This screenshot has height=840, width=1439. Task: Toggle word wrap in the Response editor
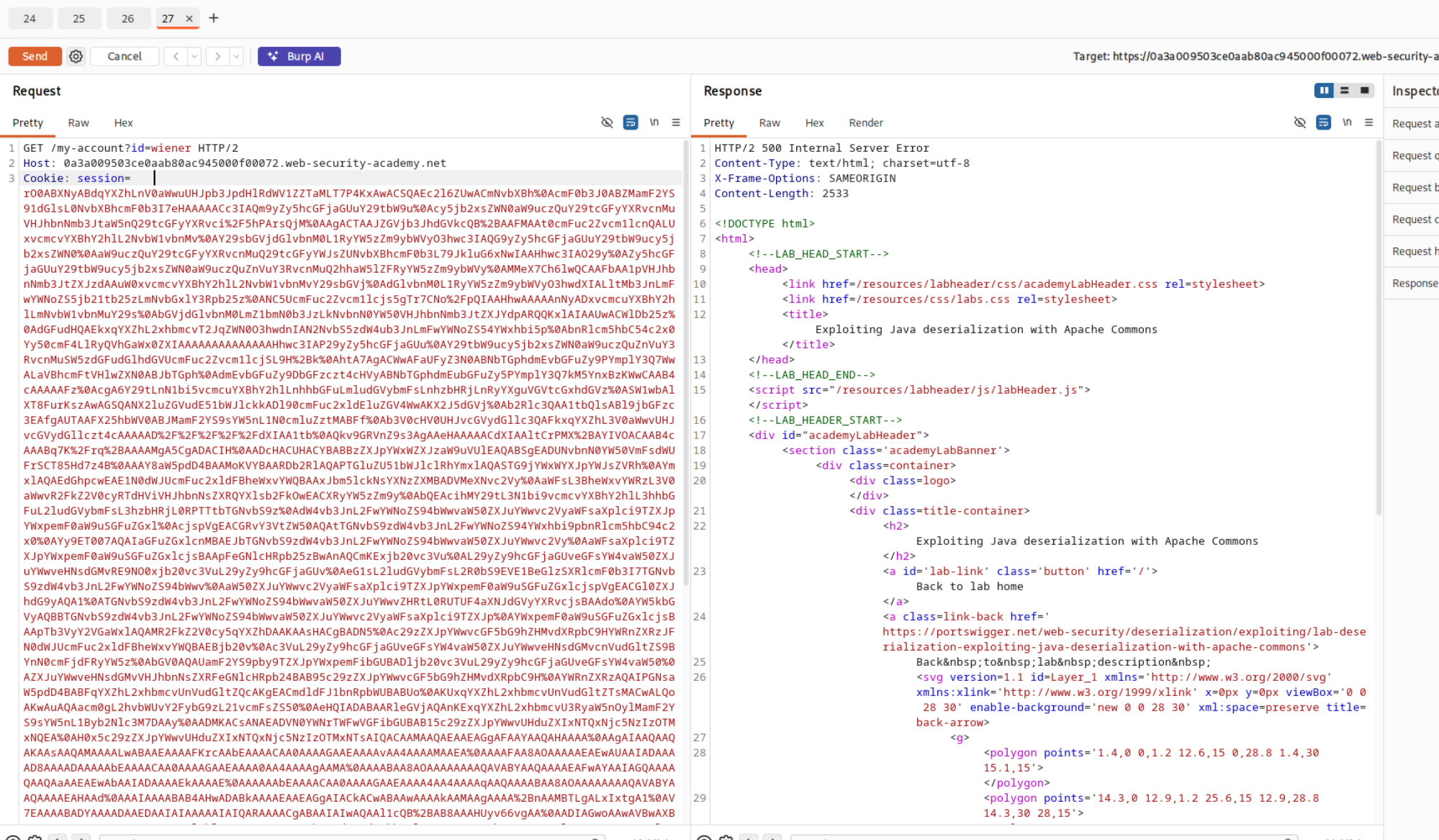(x=1323, y=122)
